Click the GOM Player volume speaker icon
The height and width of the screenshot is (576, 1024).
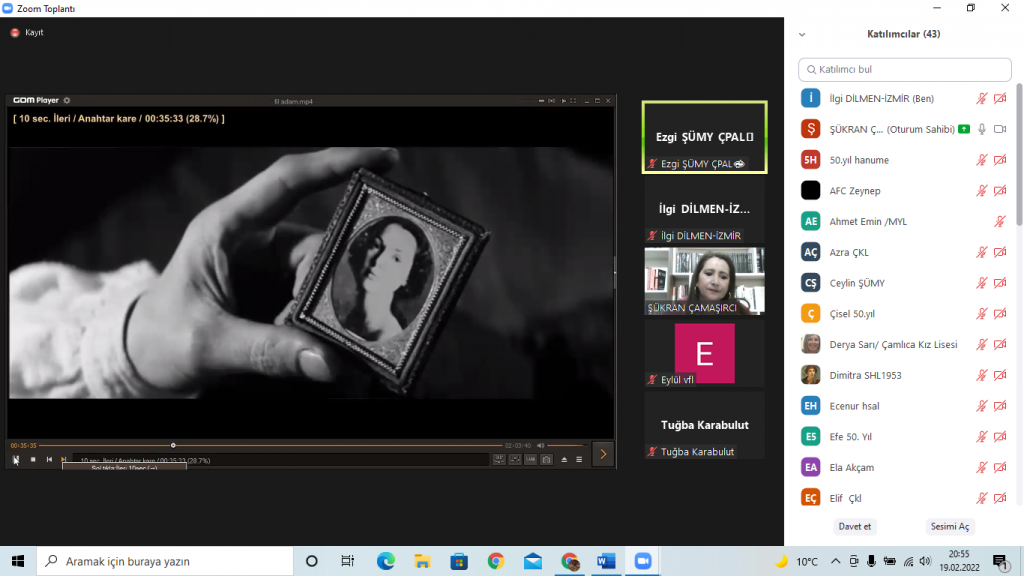click(540, 445)
